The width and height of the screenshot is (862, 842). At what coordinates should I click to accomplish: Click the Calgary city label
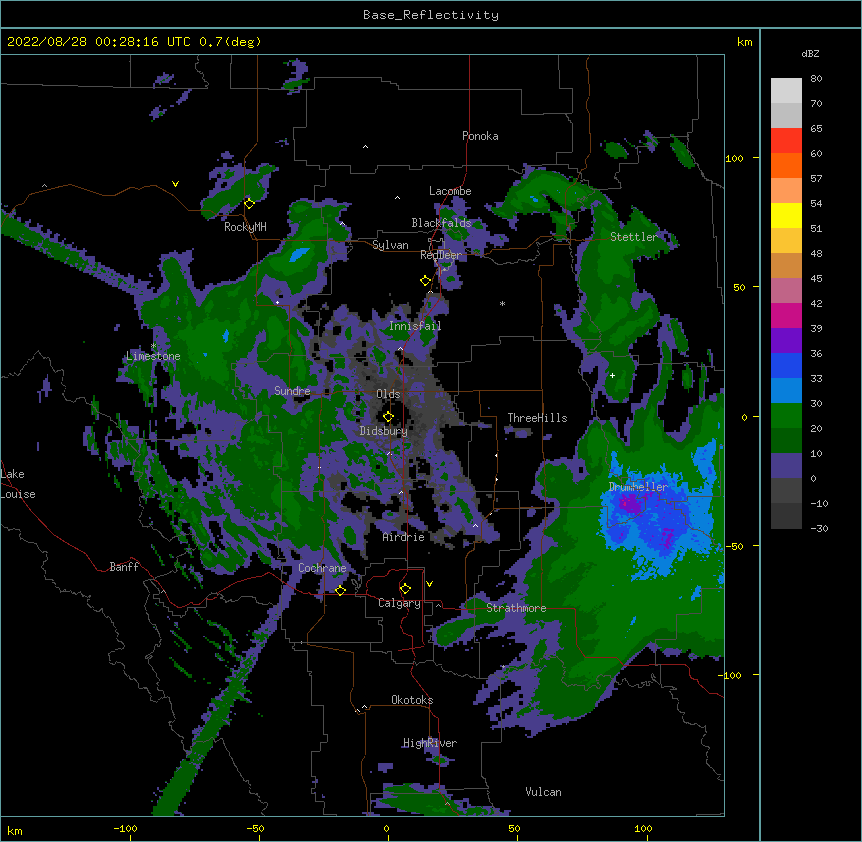point(400,603)
